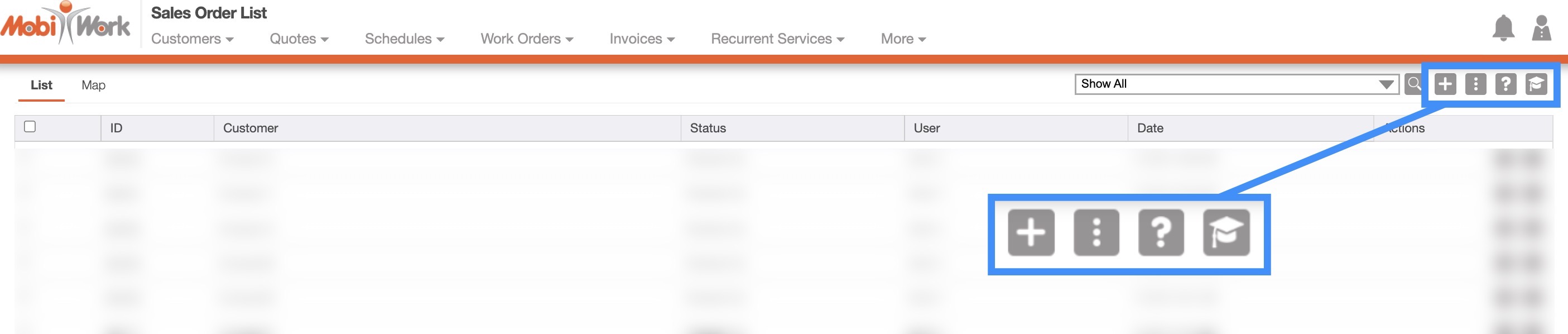Image resolution: width=1568 pixels, height=334 pixels.
Task: Click the magnifier search icon beside Show All
Action: pyautogui.click(x=1414, y=84)
